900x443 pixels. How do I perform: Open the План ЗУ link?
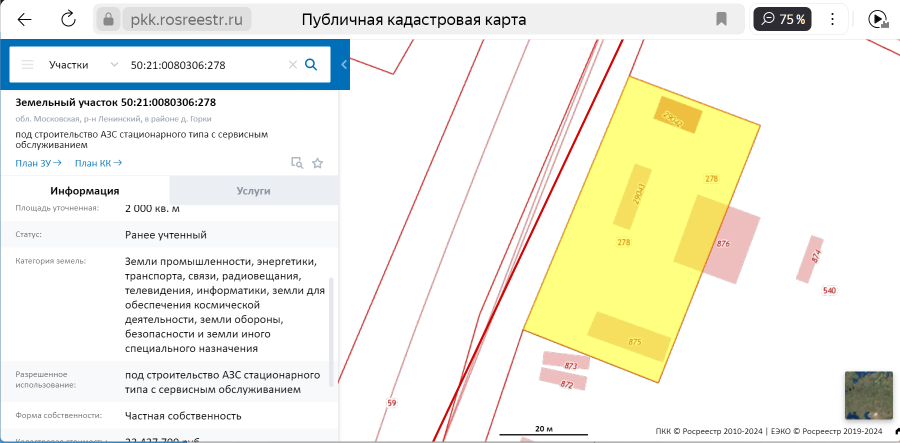click(38, 163)
